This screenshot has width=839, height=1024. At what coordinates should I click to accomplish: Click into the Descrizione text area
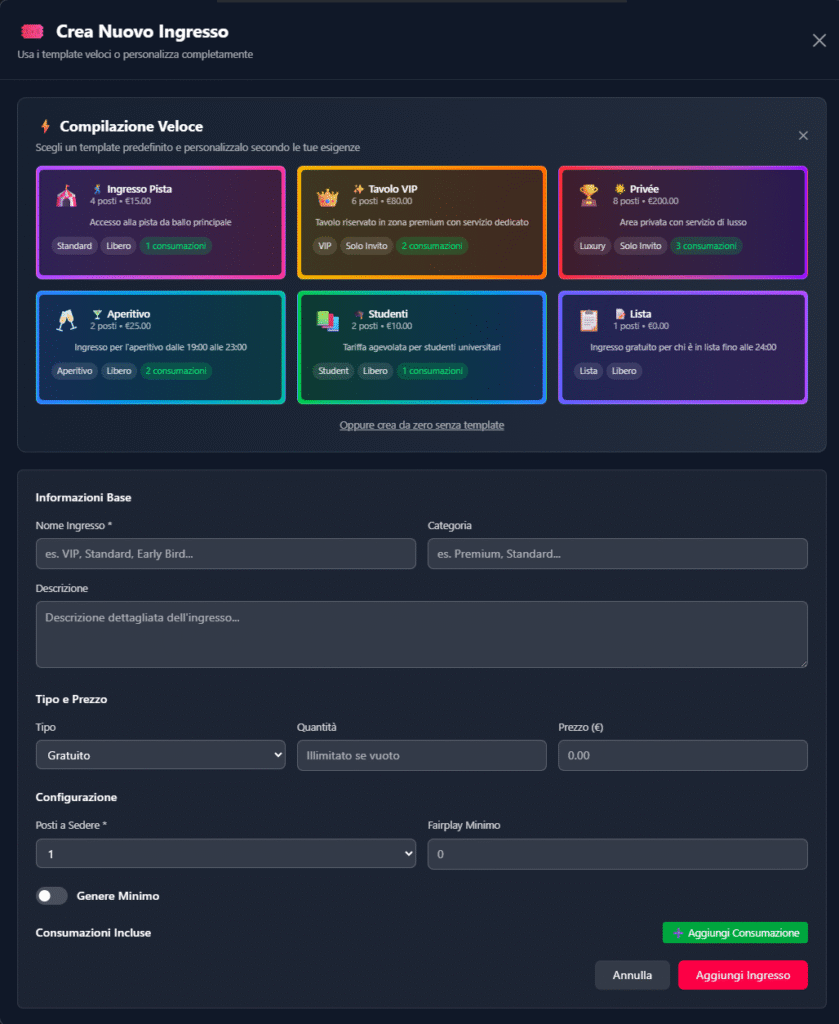tap(421, 634)
